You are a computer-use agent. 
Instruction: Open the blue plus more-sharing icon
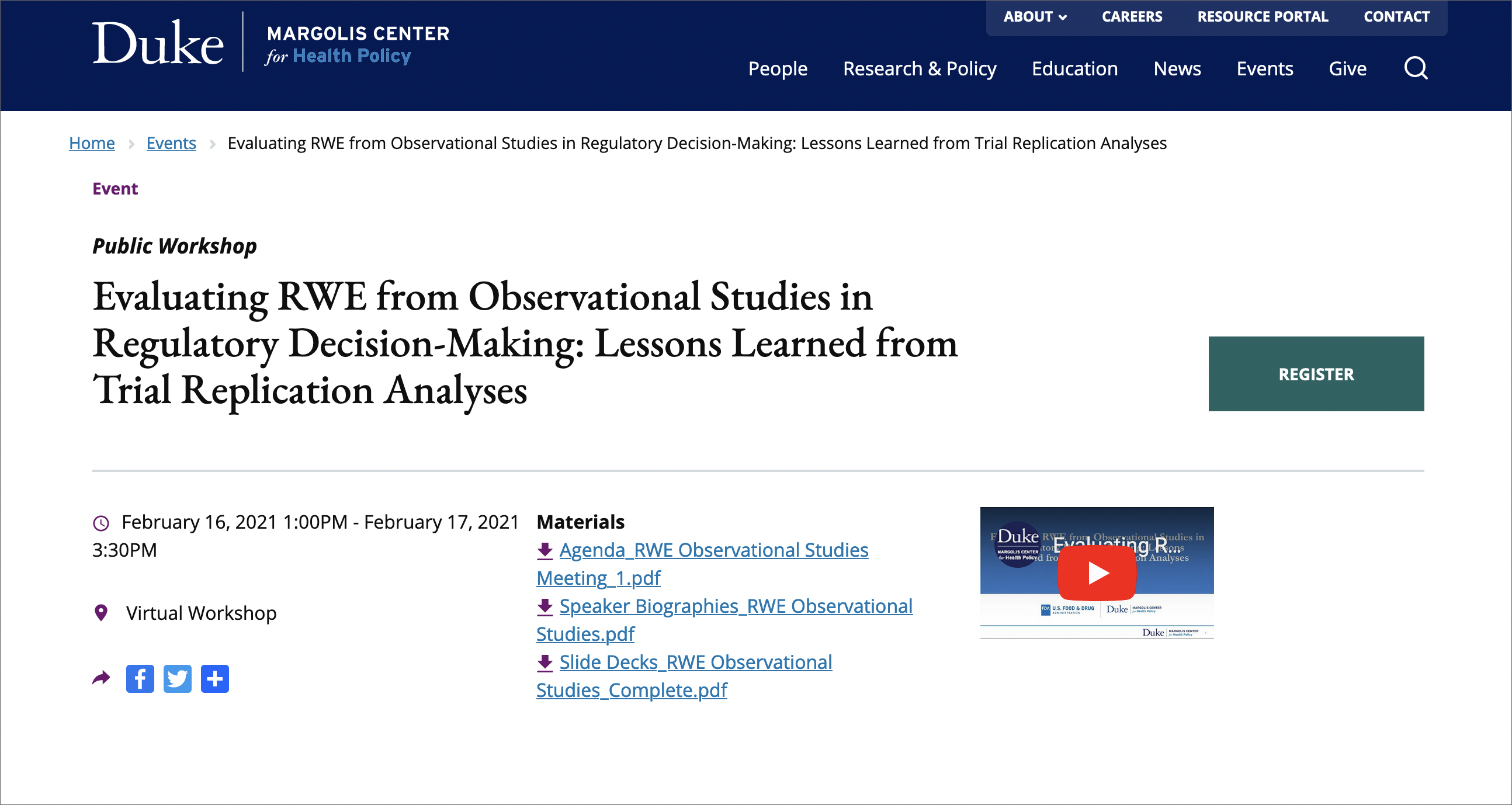tap(215, 679)
